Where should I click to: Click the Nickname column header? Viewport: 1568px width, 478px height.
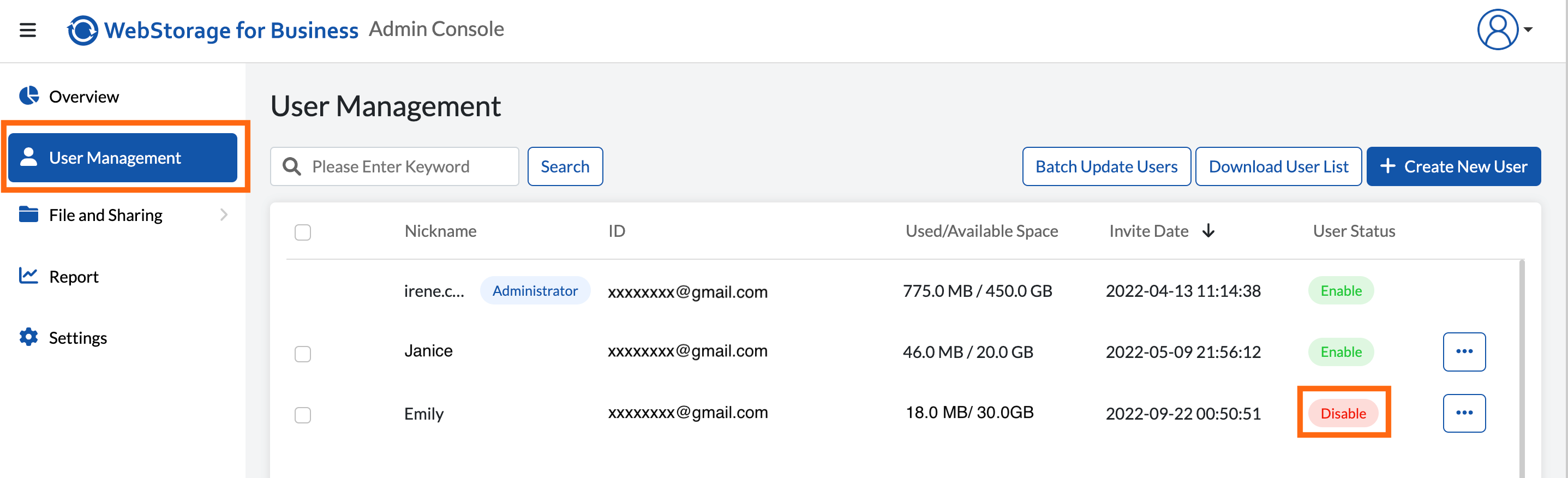[x=440, y=231]
